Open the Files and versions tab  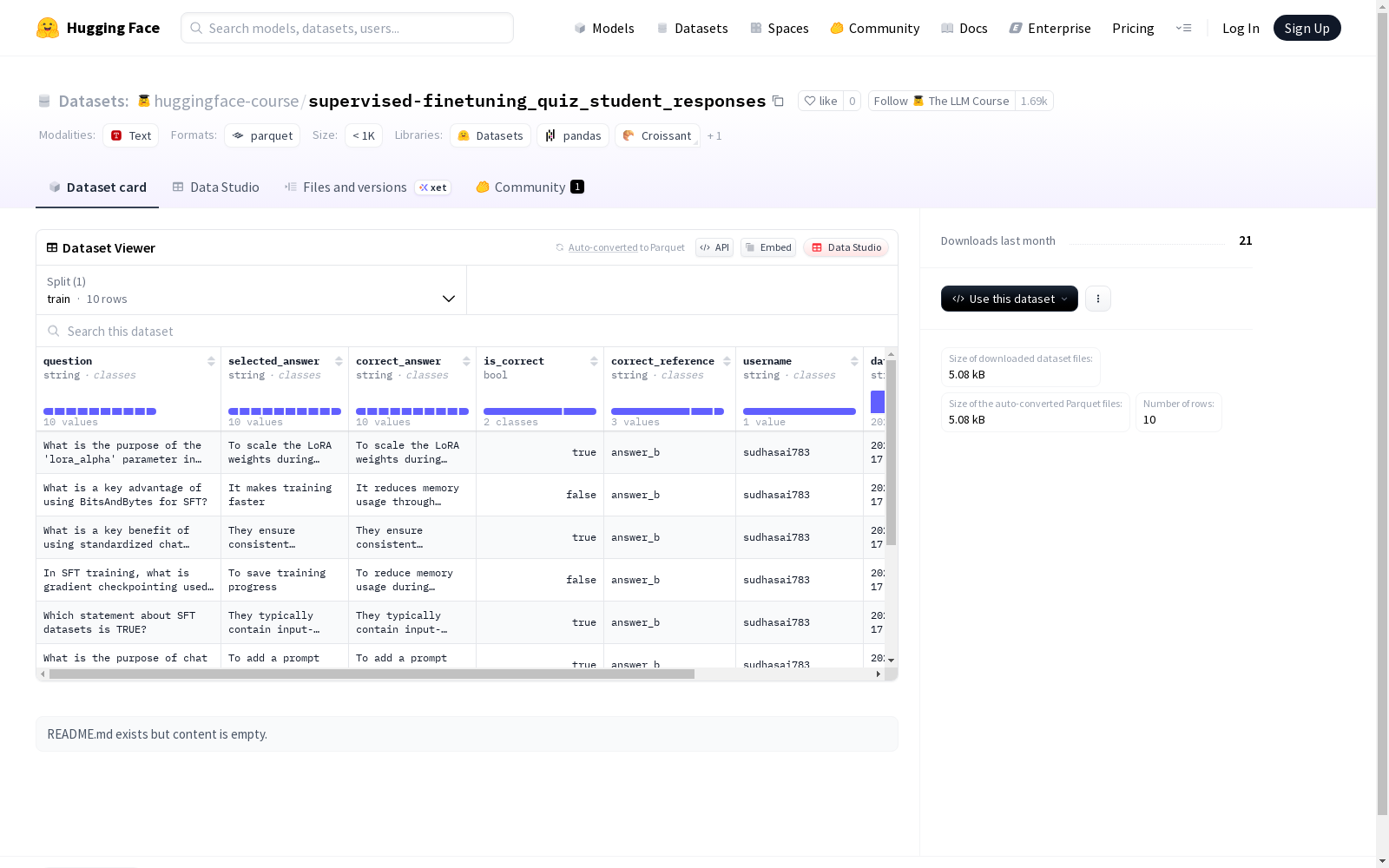[x=367, y=187]
